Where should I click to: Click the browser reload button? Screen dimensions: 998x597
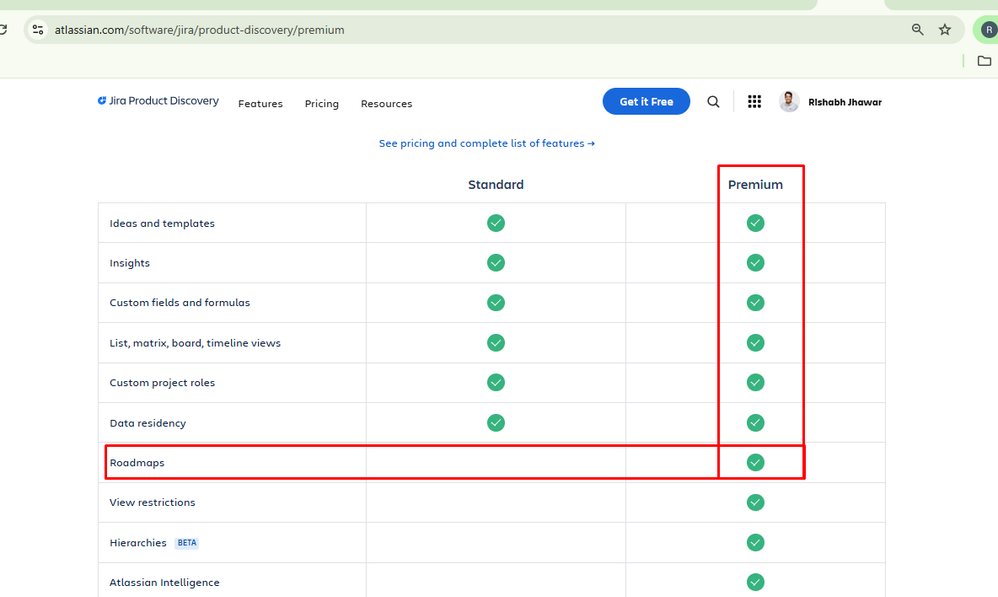[x=3, y=29]
